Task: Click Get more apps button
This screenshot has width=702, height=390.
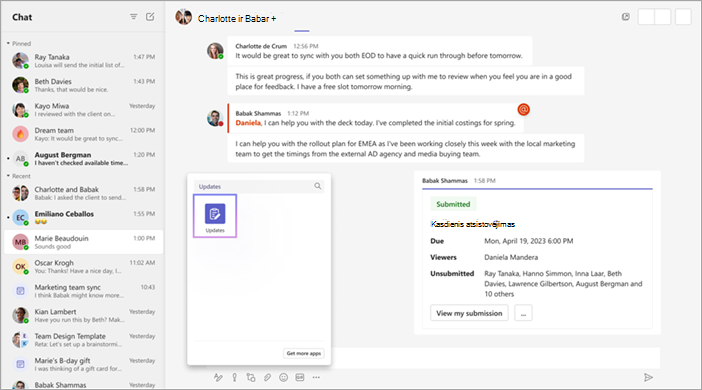Action: 304,353
